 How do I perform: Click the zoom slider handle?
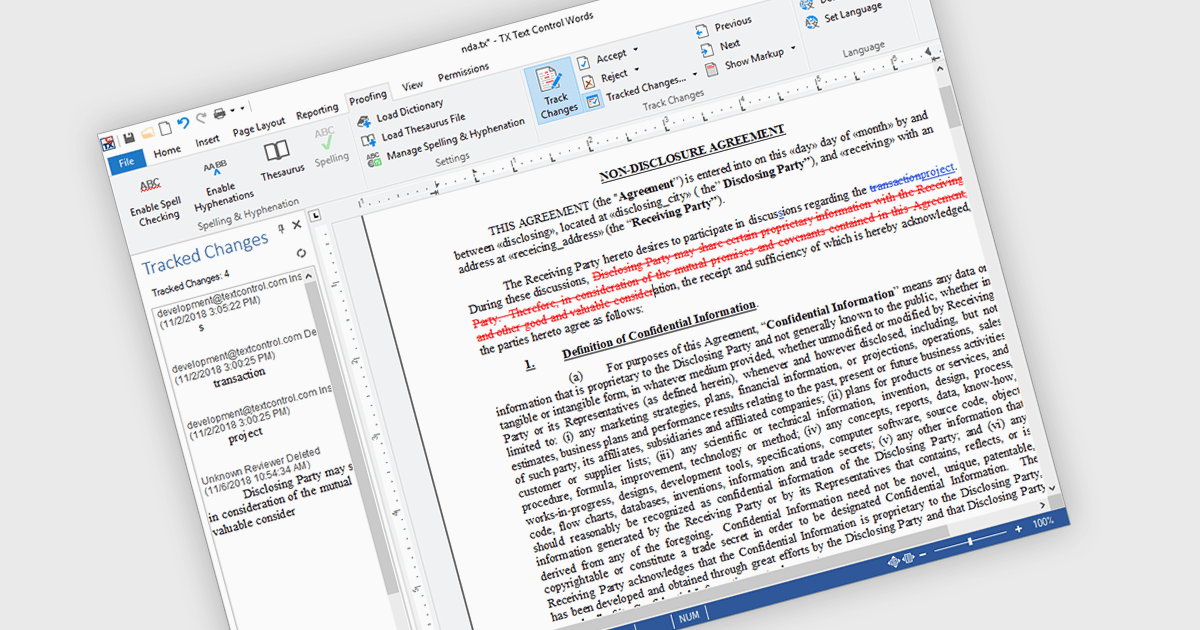point(970,540)
